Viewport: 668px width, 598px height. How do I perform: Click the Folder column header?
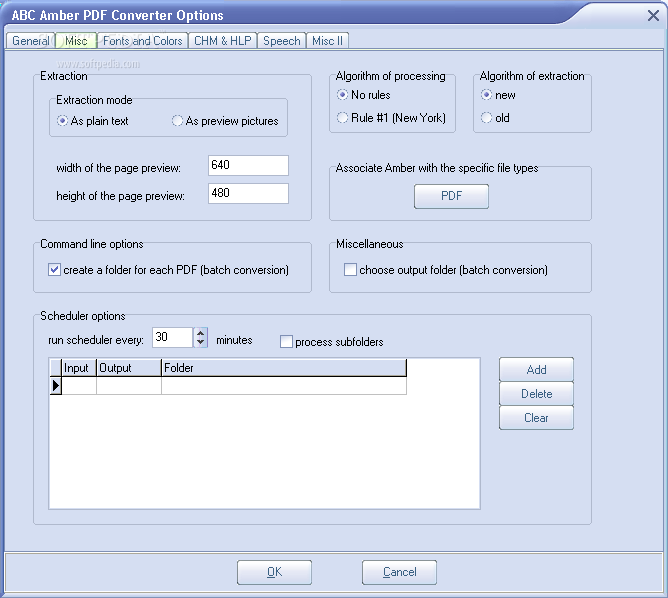(x=284, y=368)
